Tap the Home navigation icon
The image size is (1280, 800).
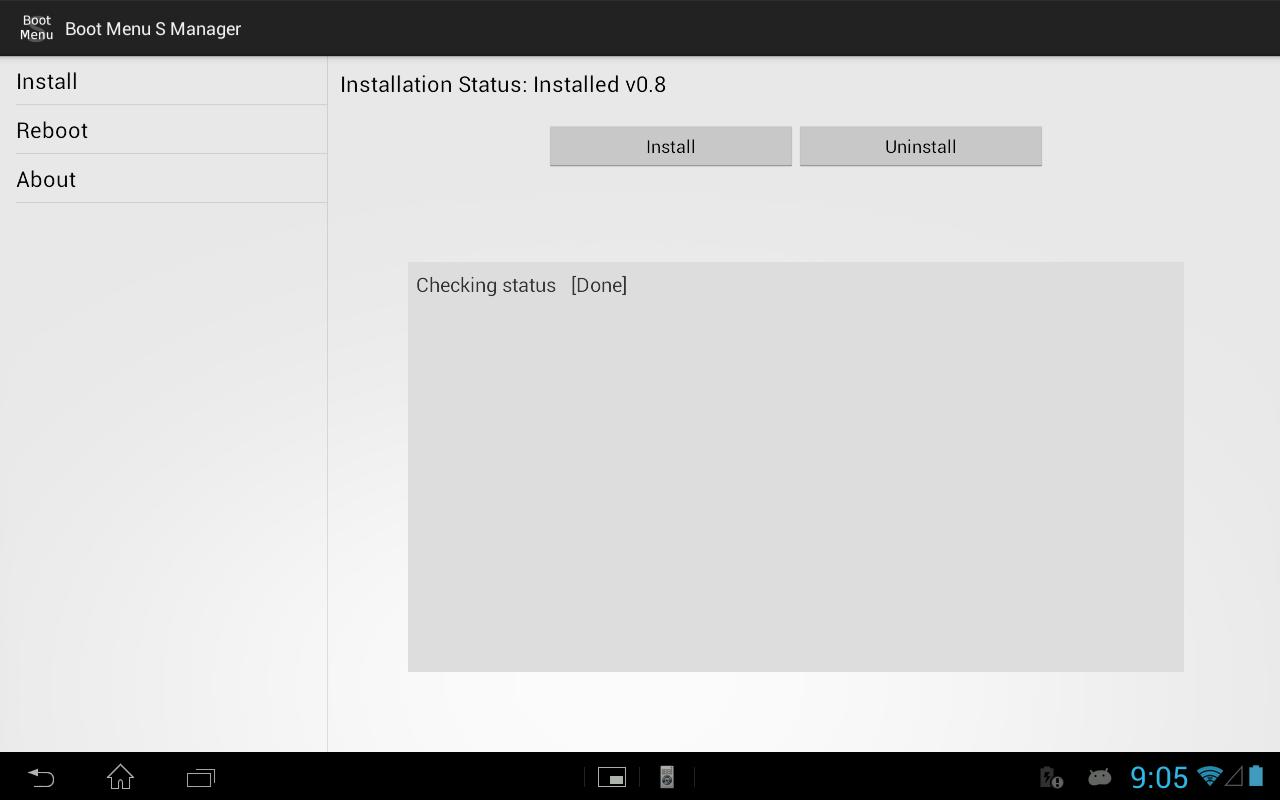pos(120,777)
